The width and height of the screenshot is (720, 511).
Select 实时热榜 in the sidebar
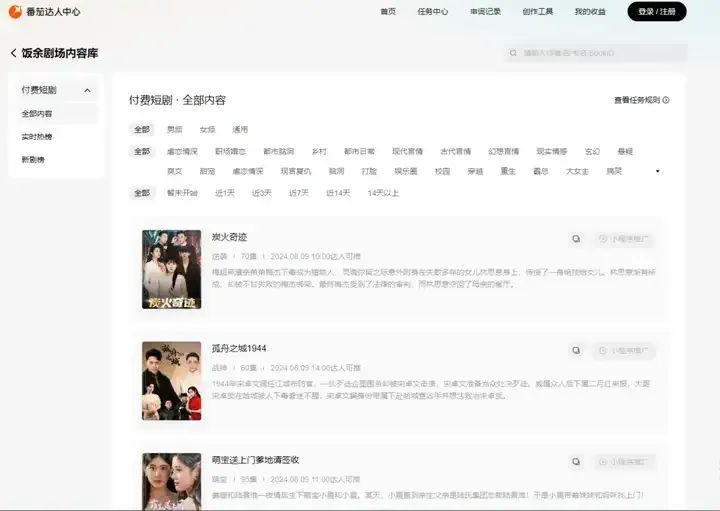tap(37, 137)
